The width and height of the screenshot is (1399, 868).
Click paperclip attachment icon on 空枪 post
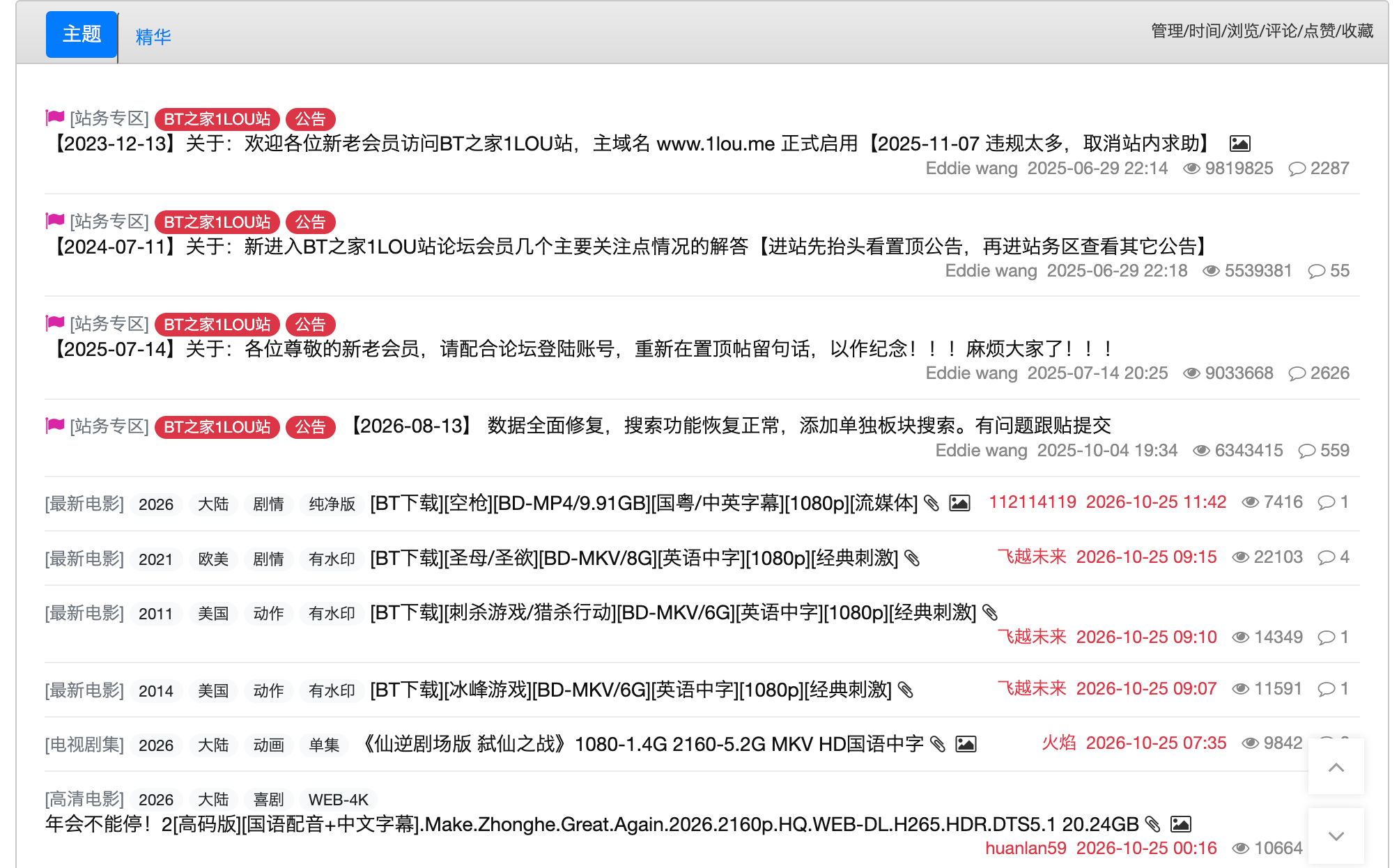932,503
